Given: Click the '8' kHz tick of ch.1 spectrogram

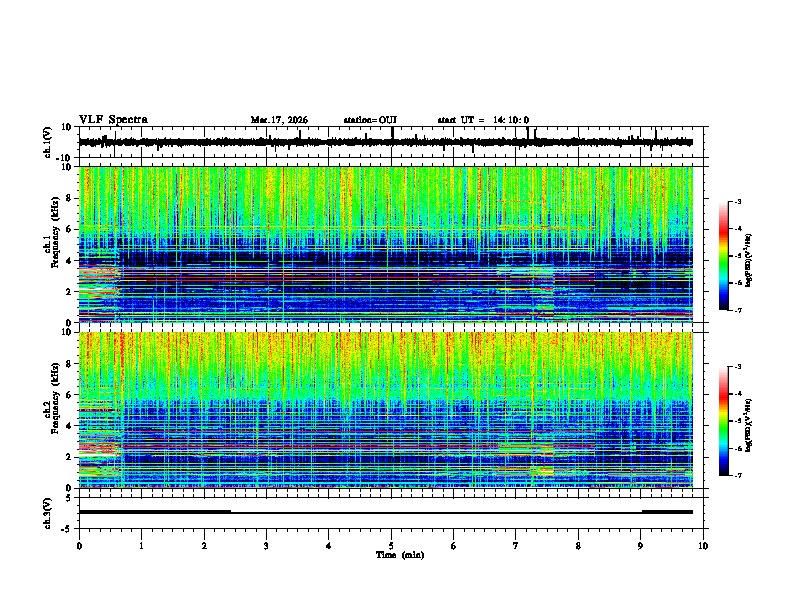Looking at the screenshot, I should point(69,198).
